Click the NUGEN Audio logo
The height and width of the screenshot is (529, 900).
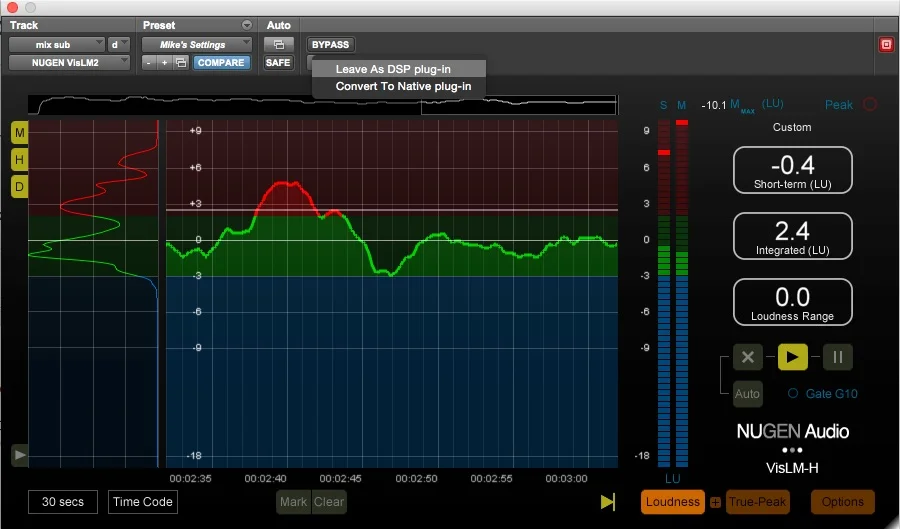coord(793,431)
